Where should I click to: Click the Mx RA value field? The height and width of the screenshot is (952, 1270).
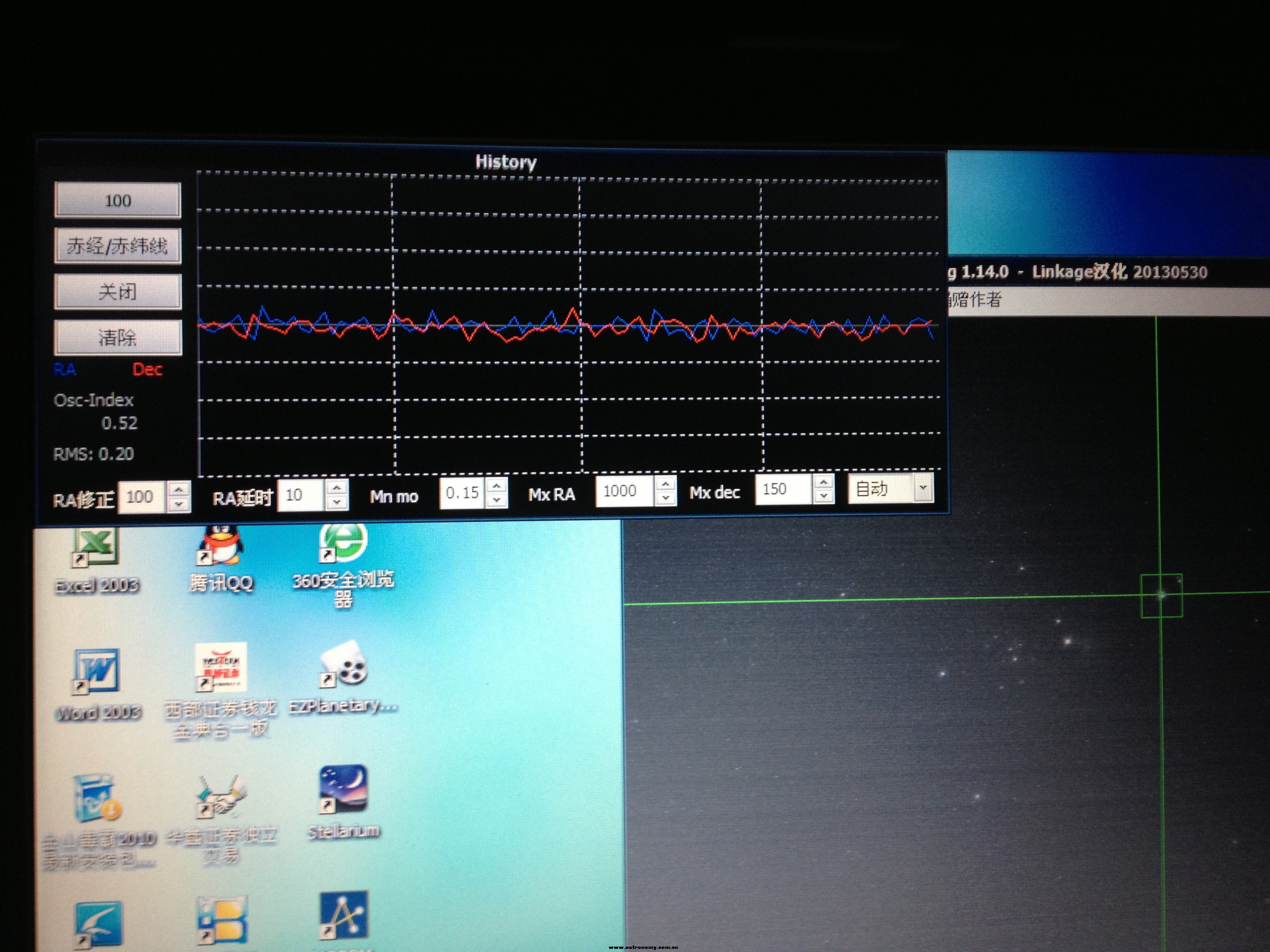pyautogui.click(x=624, y=491)
